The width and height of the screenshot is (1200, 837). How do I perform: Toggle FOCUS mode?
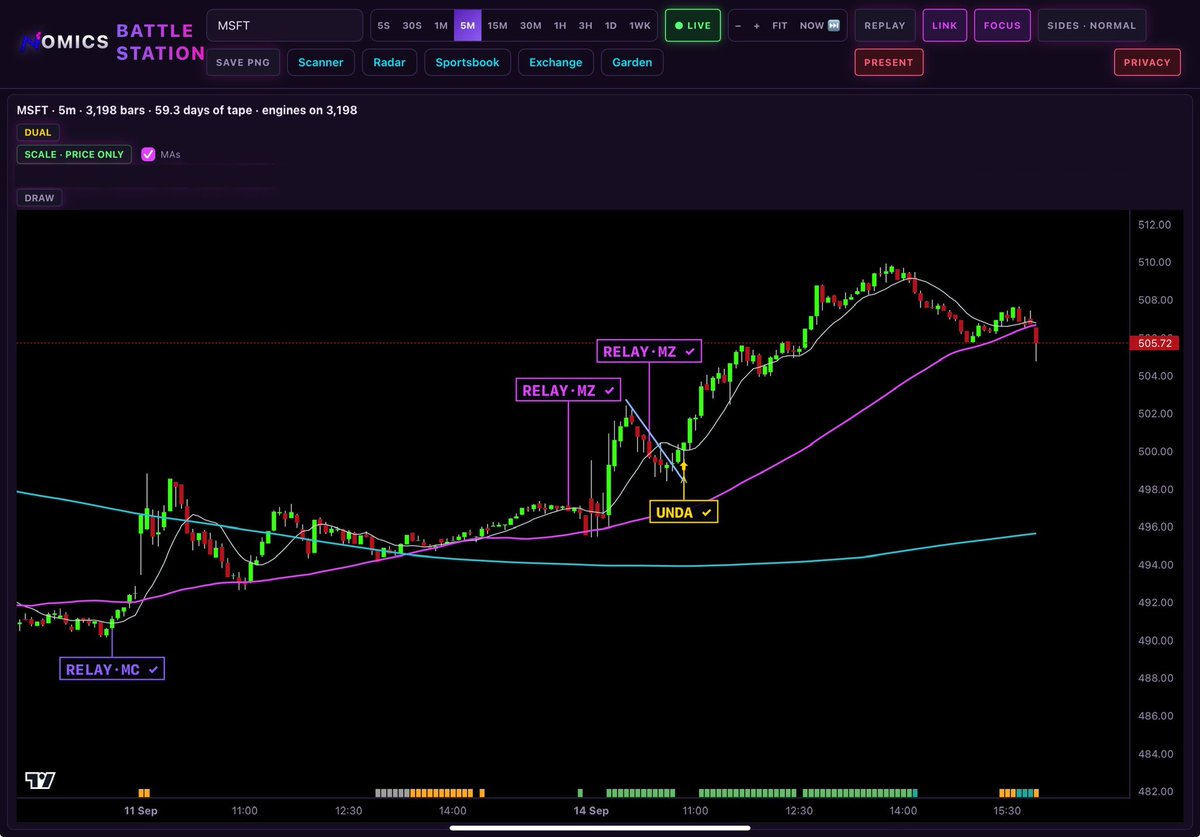click(x=1003, y=26)
